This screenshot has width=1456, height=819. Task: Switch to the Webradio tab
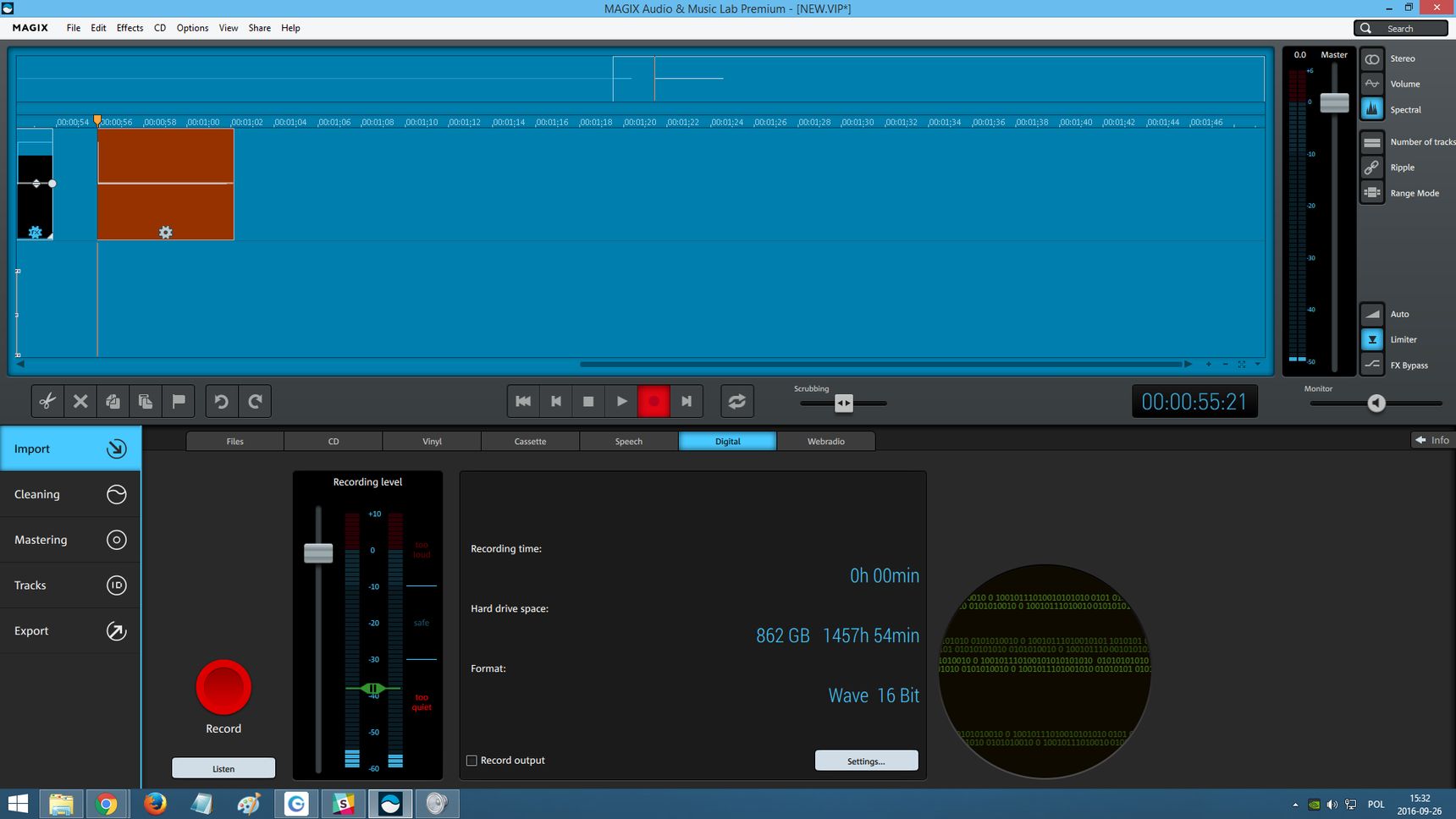[x=825, y=441]
